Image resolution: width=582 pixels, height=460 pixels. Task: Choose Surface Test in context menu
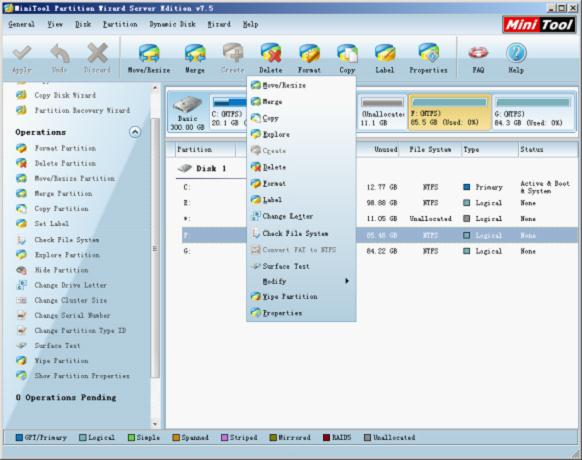[301, 266]
